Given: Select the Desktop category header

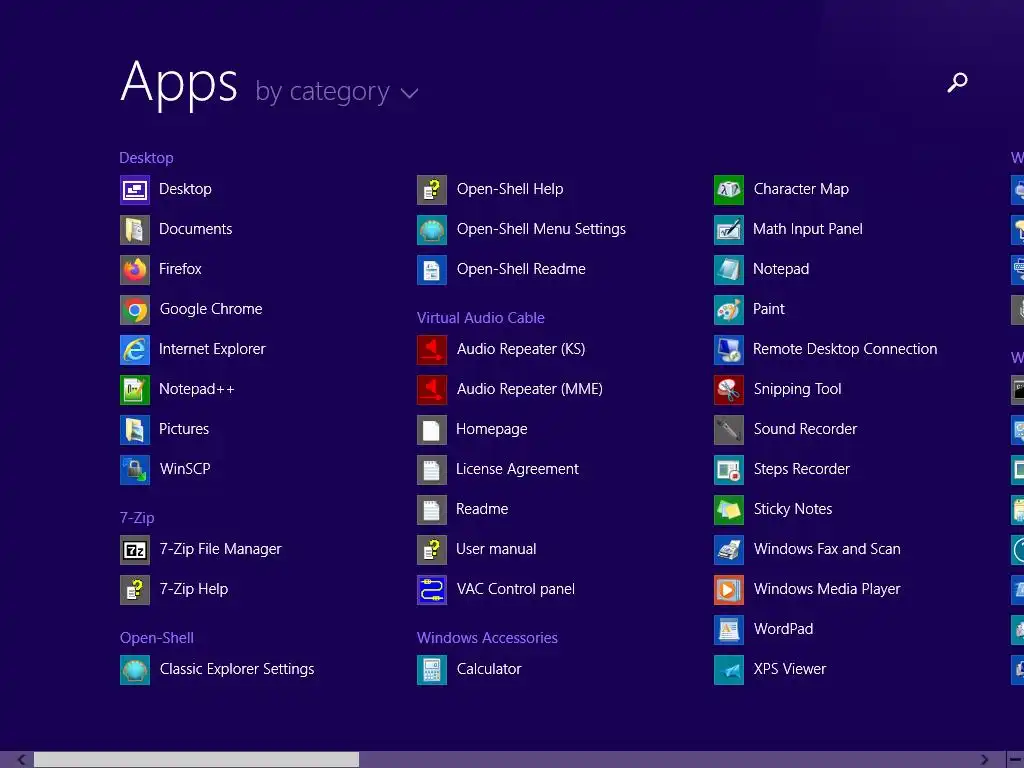Looking at the screenshot, I should coord(146,158).
